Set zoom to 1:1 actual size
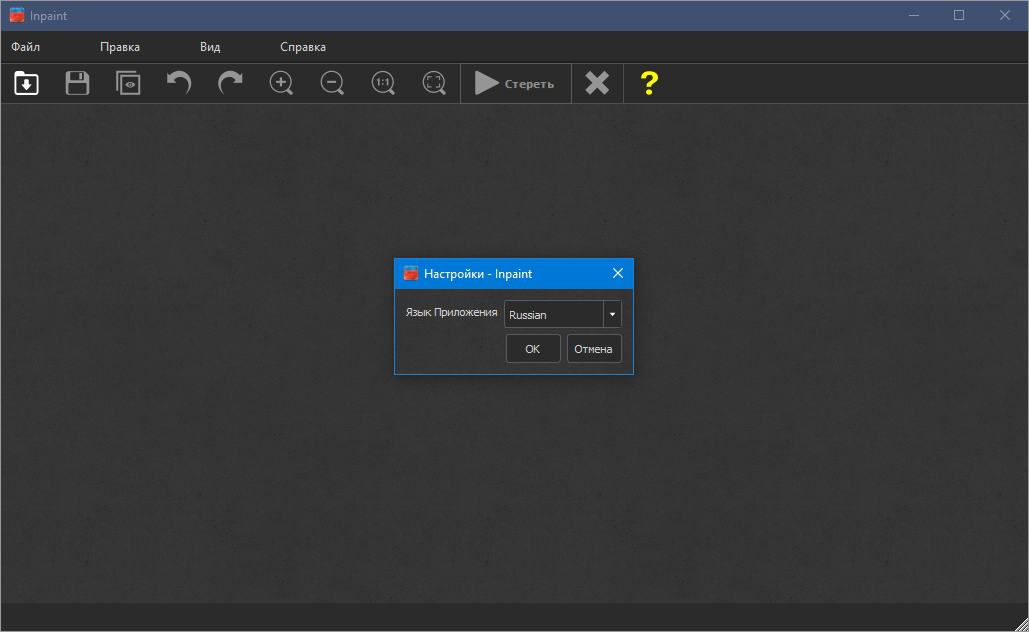Image resolution: width=1029 pixels, height=632 pixels. (x=383, y=83)
